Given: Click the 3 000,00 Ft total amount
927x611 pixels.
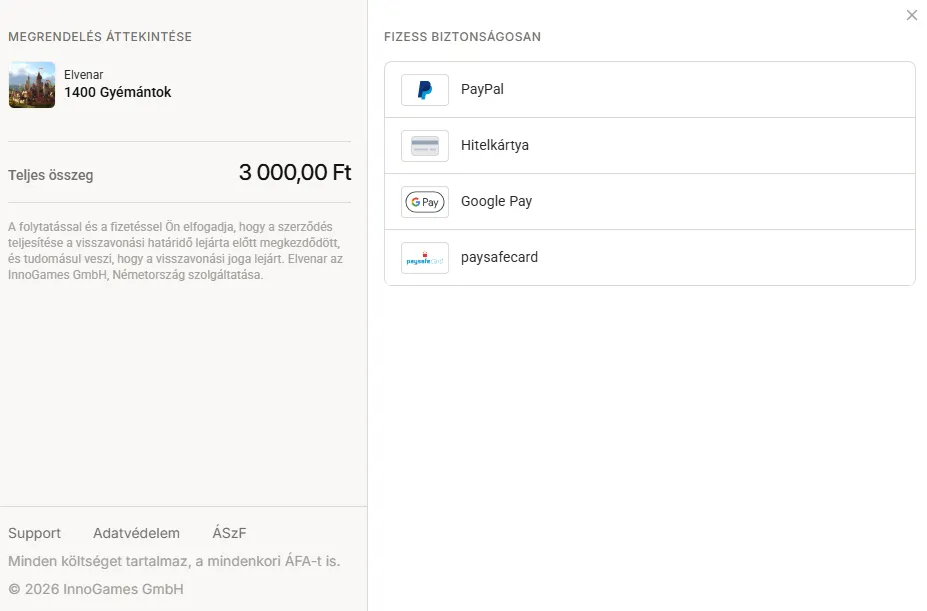Looking at the screenshot, I should click(x=295, y=173).
